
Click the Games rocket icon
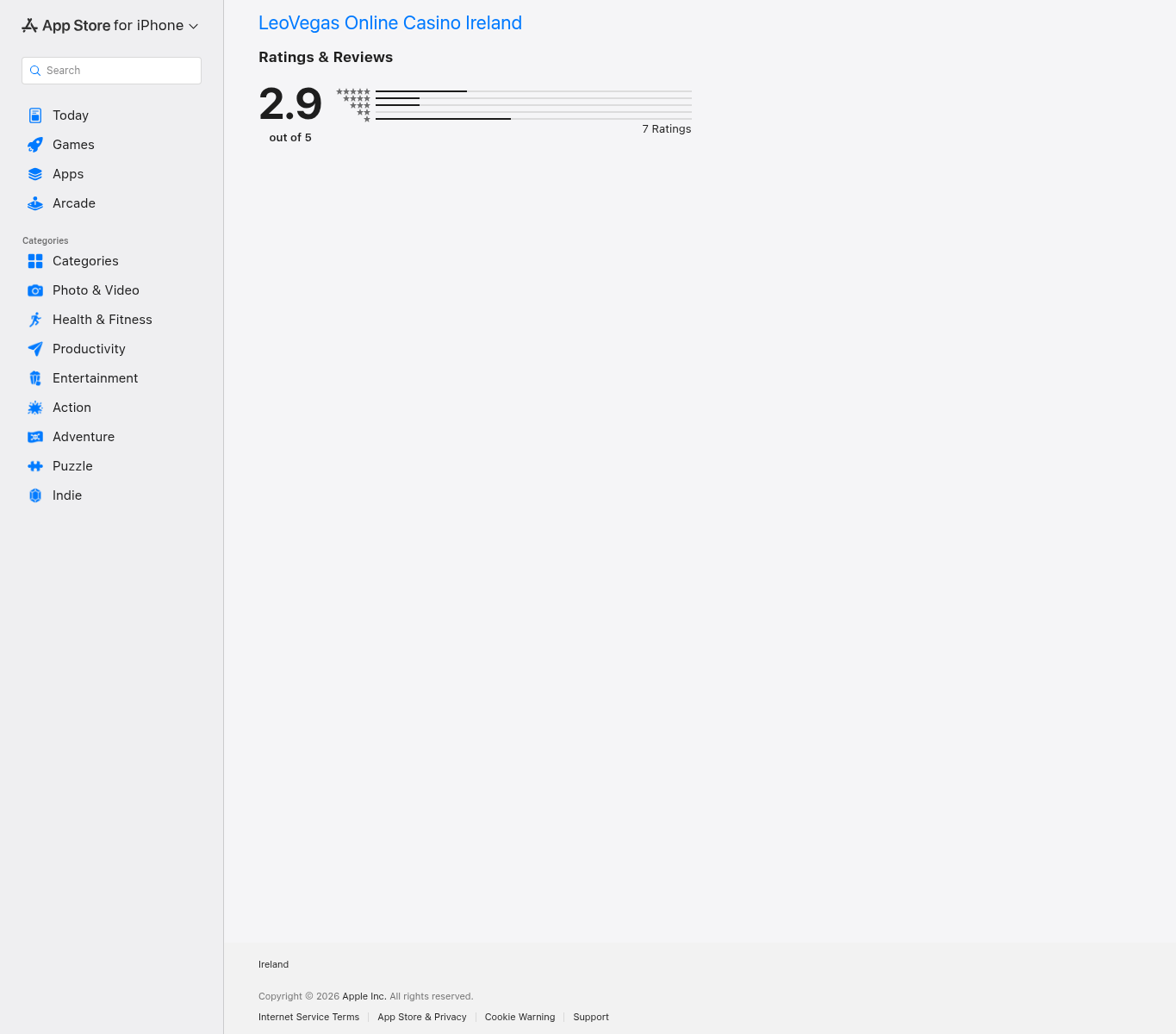35,145
